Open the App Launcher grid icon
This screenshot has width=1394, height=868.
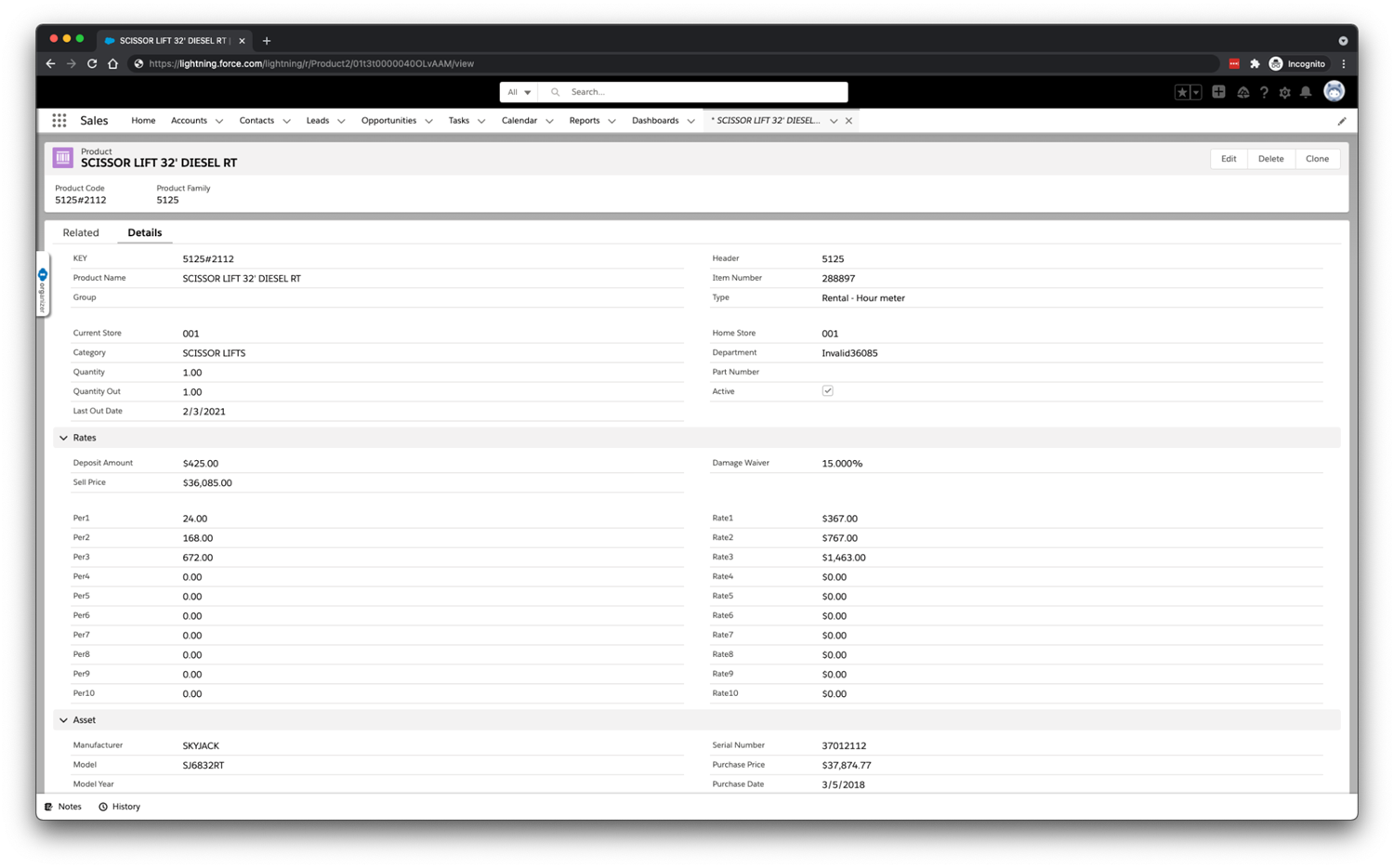[59, 121]
